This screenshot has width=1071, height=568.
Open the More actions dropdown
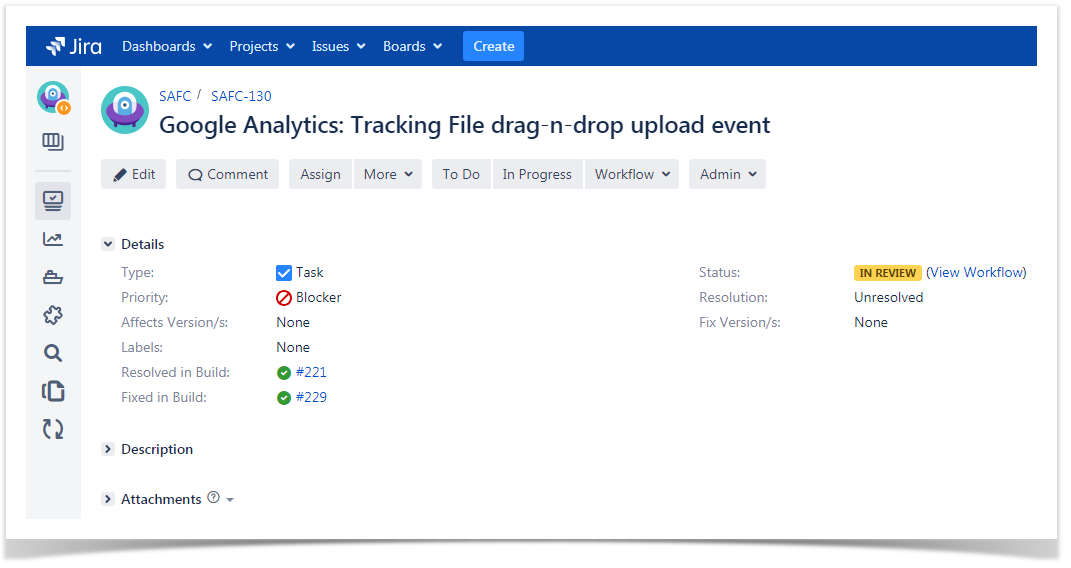pyautogui.click(x=387, y=174)
